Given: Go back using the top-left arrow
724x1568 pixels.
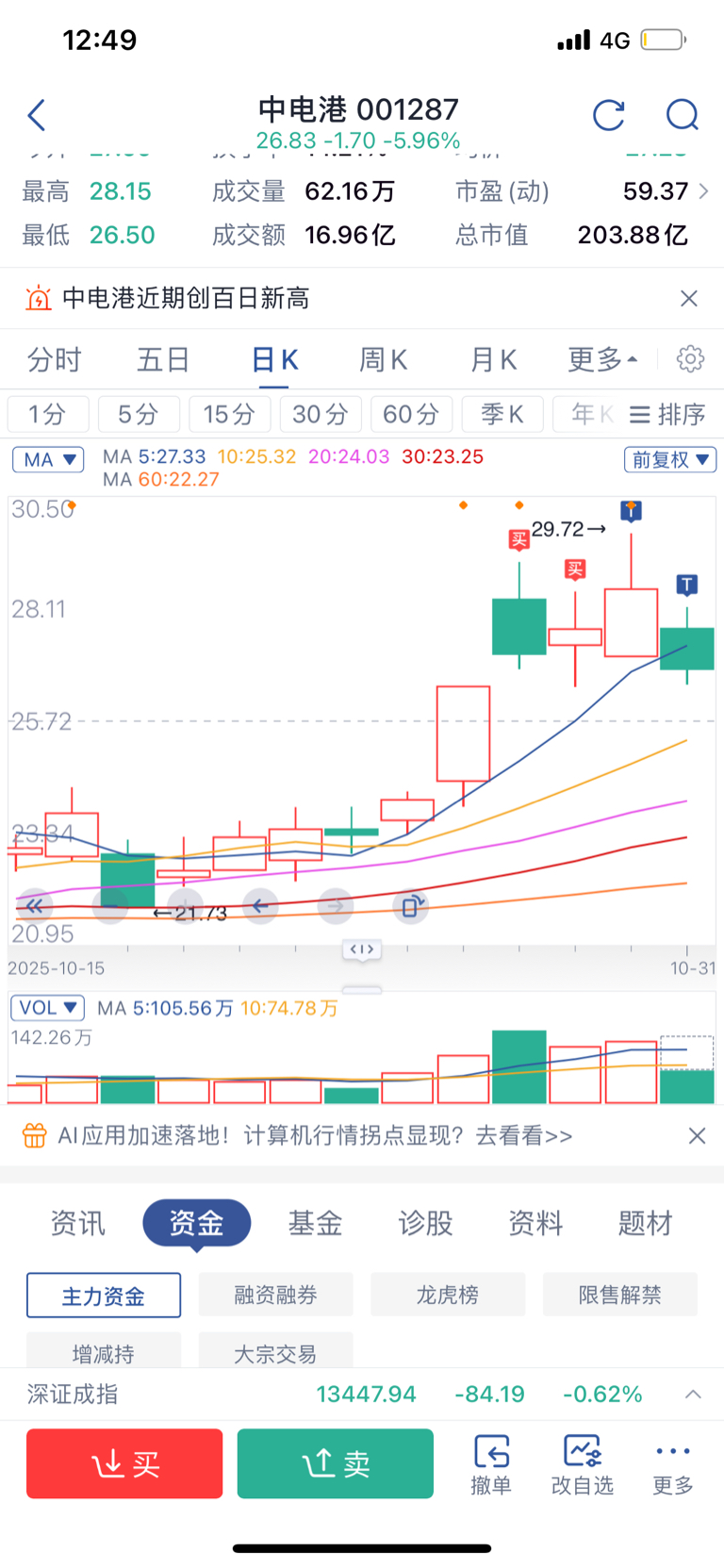Looking at the screenshot, I should point(37,115).
